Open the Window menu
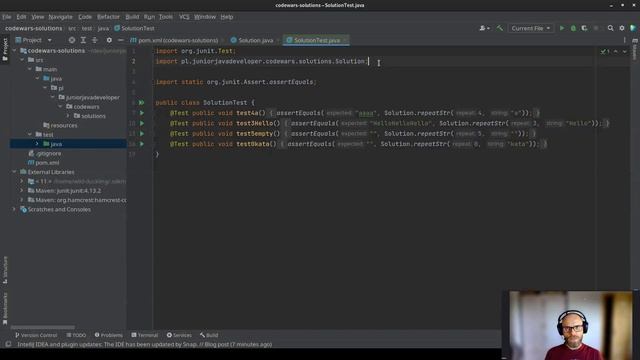 [204, 17]
